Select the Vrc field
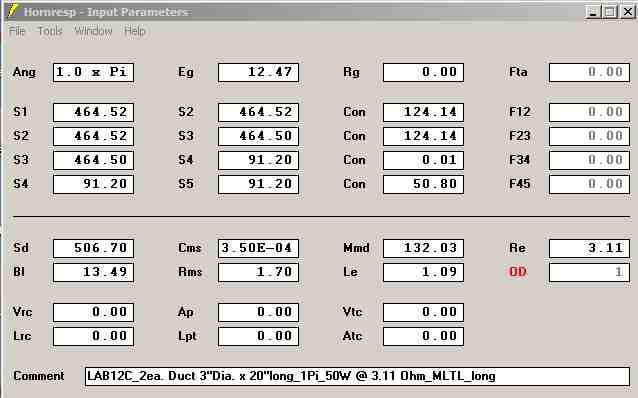The width and height of the screenshot is (638, 398). pos(94,313)
